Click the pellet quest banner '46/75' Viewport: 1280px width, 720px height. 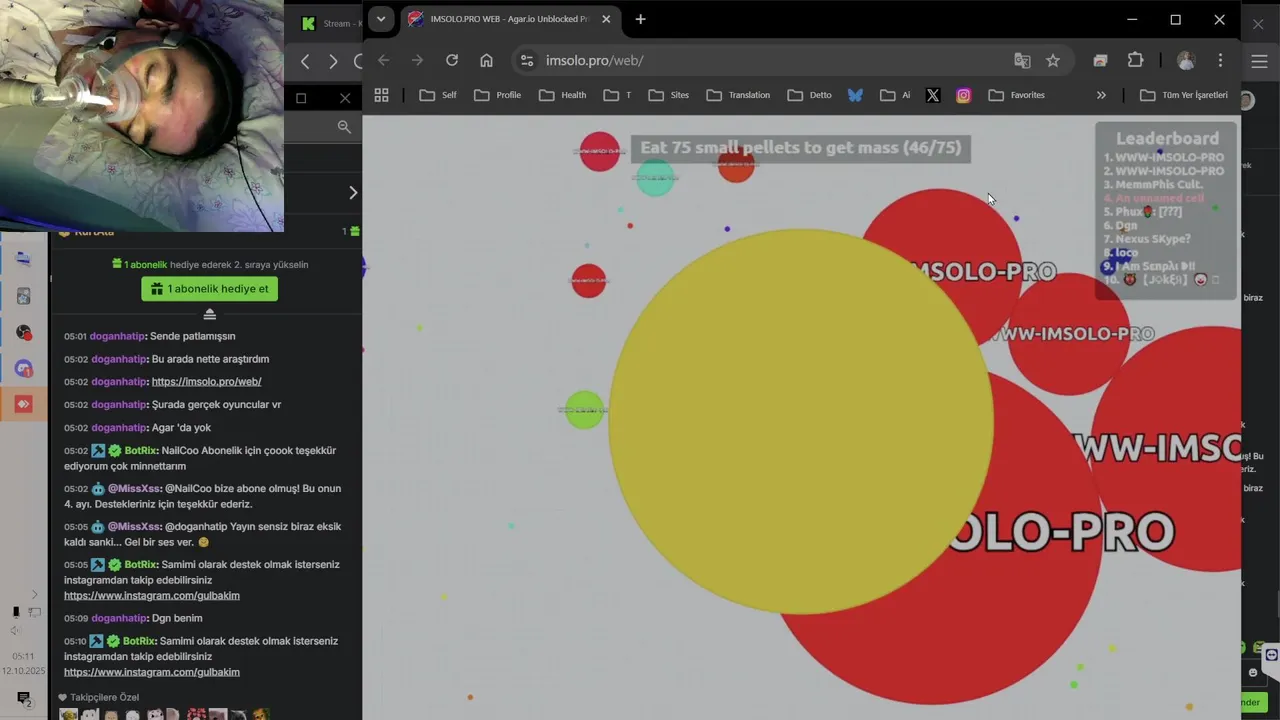click(800, 148)
